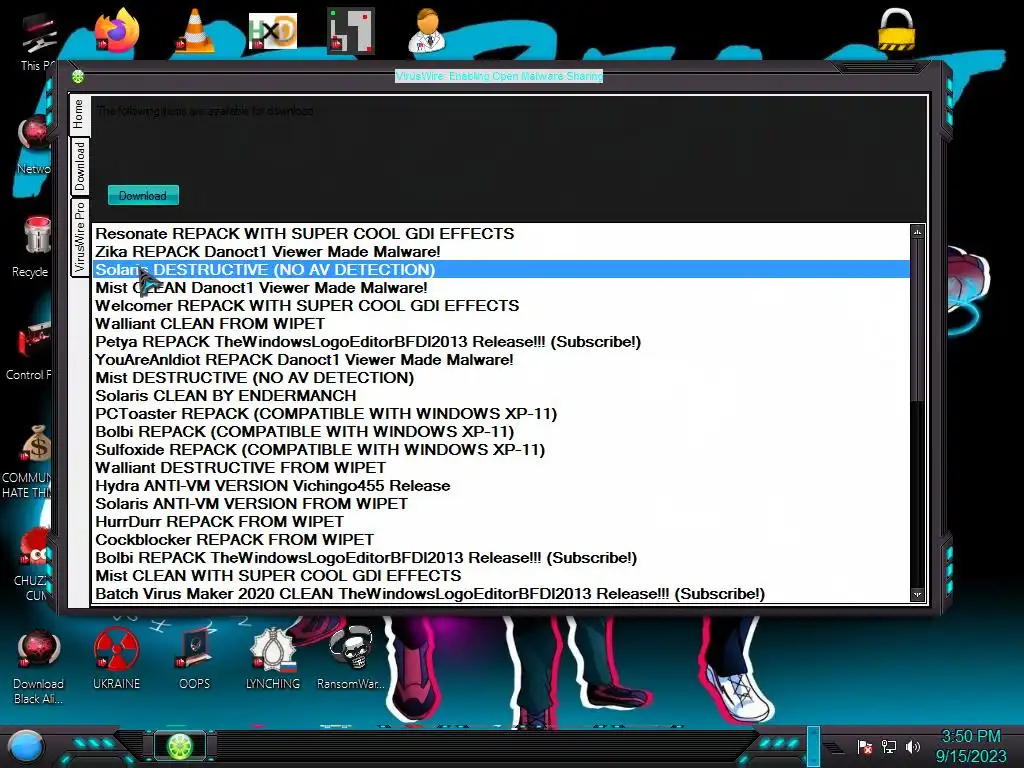This screenshot has height=768, width=1024.
Task: Open the maze-style desktop icon beside HxD
Action: (x=351, y=31)
